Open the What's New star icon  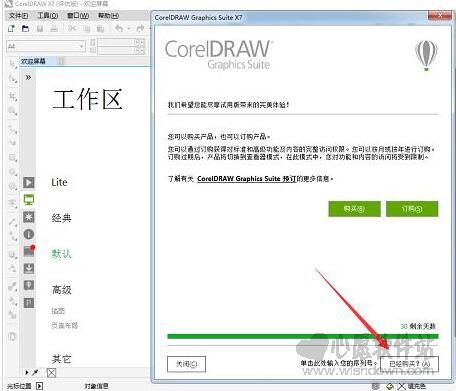(29, 217)
